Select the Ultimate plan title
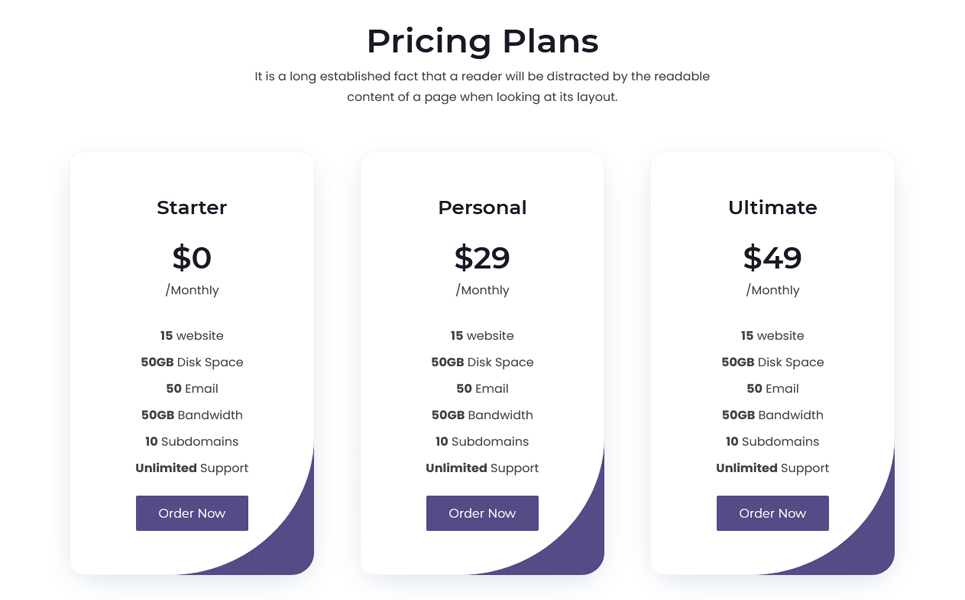 click(772, 207)
